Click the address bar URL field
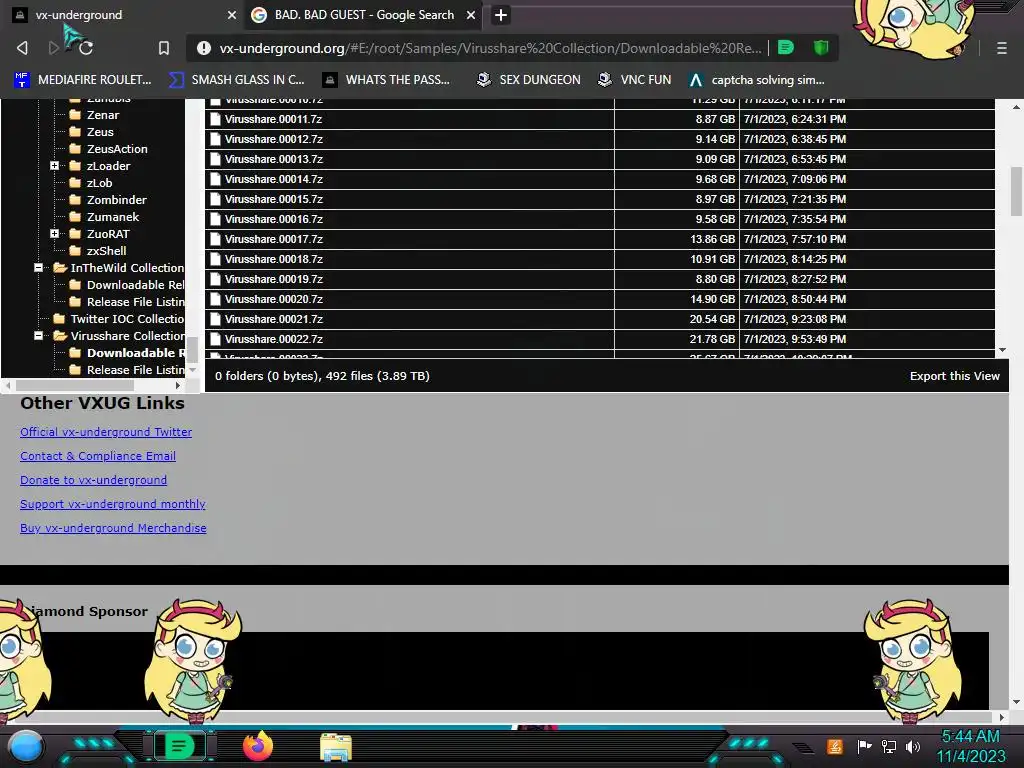 490,48
